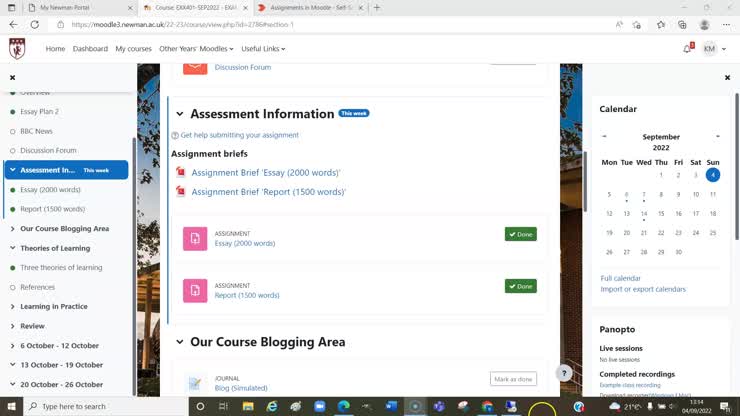This screenshot has height=416, width=740.
Task: Expand Learning in Practice in sidebar
Action: [x=13, y=306]
